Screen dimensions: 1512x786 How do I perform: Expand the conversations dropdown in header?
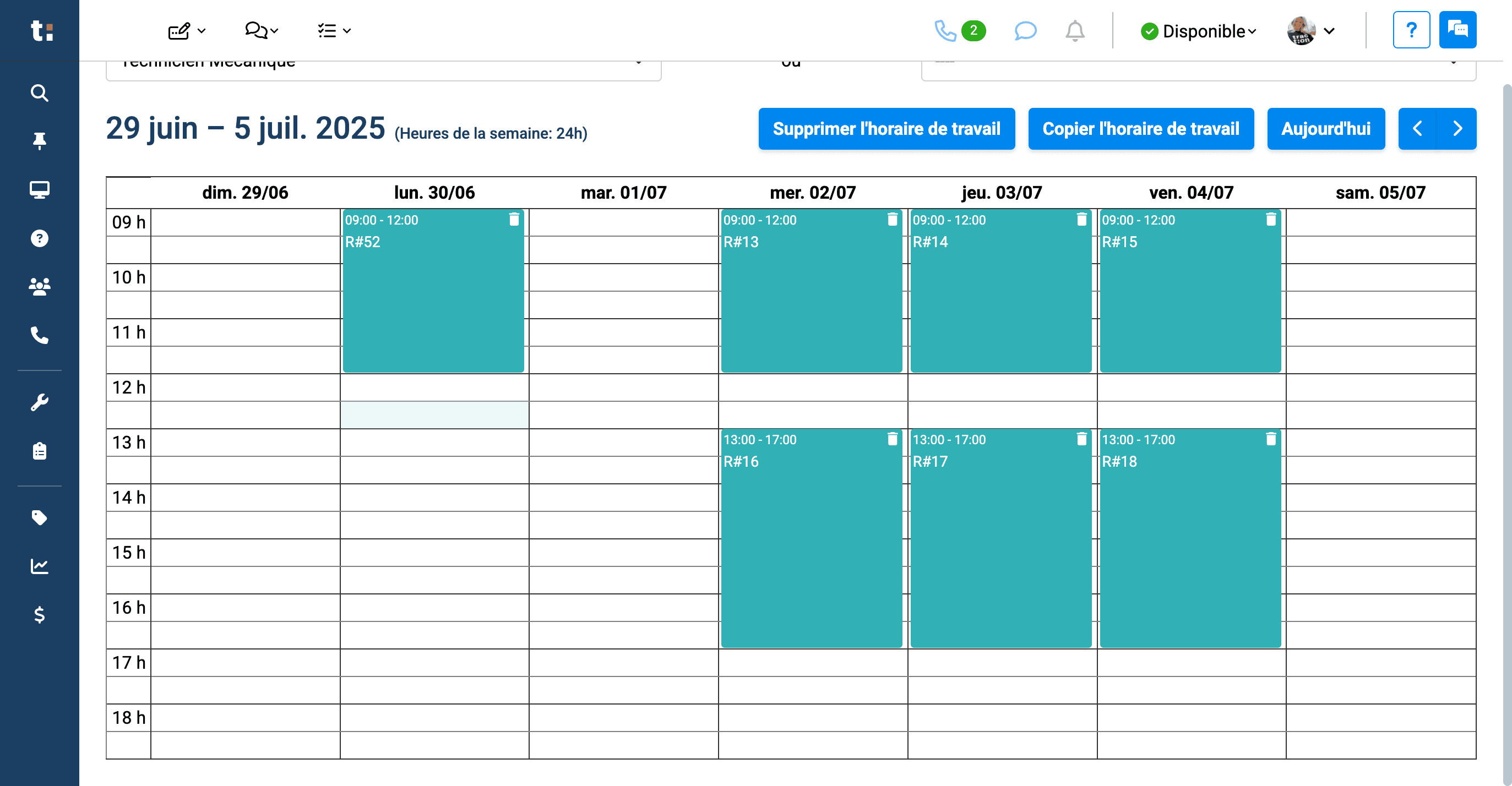tap(261, 30)
